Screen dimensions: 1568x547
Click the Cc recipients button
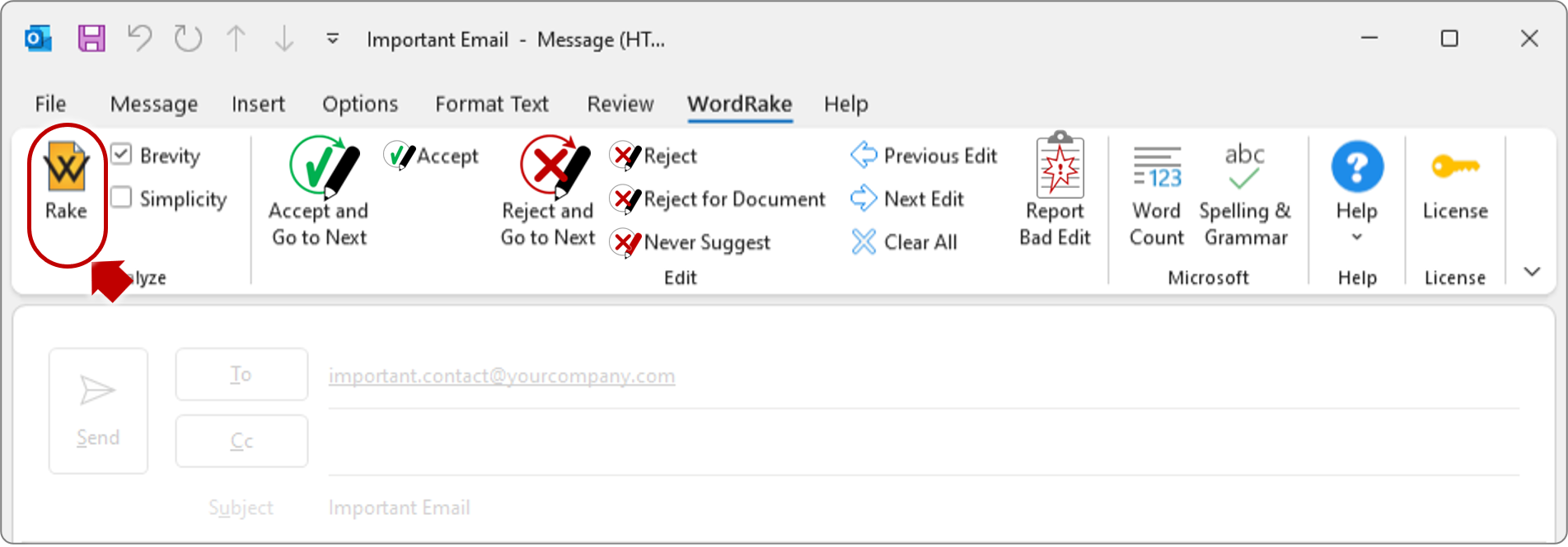(241, 441)
